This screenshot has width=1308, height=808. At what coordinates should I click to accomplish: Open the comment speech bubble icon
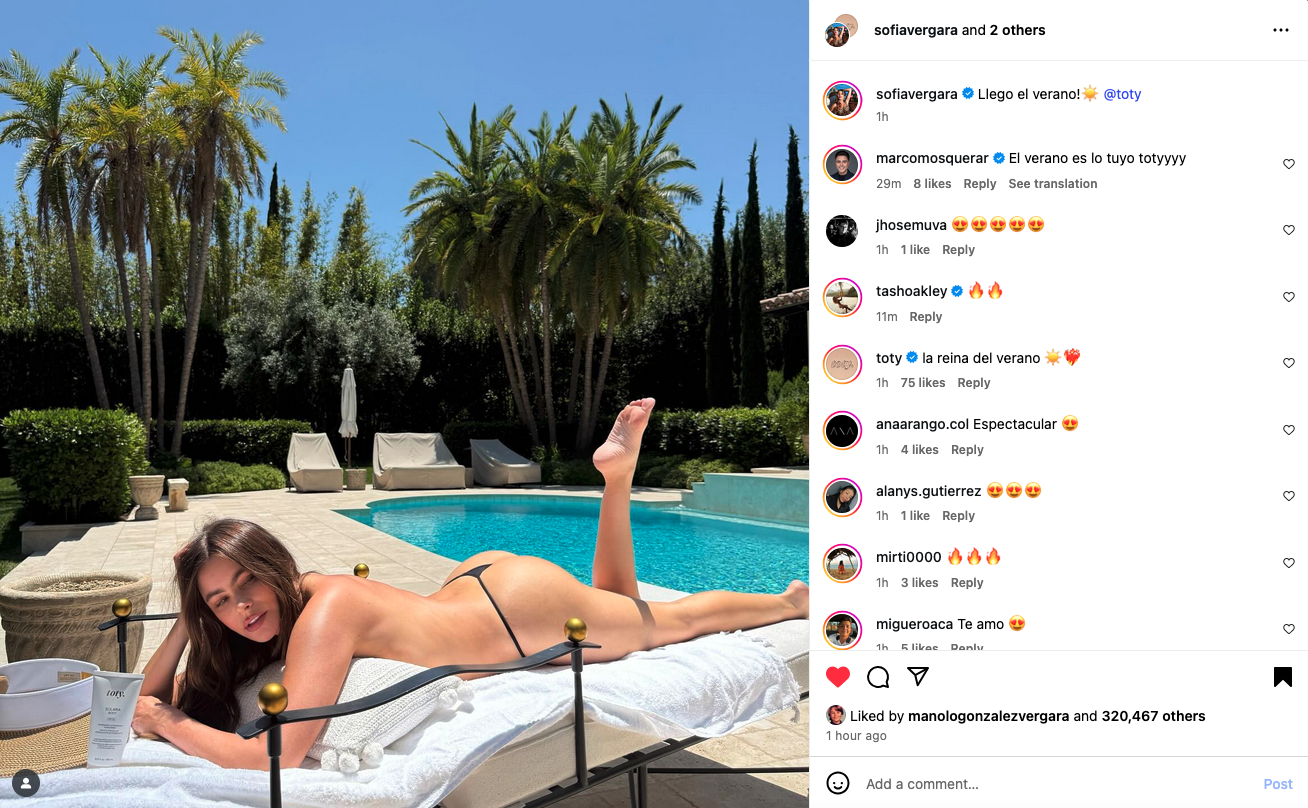[x=878, y=677]
